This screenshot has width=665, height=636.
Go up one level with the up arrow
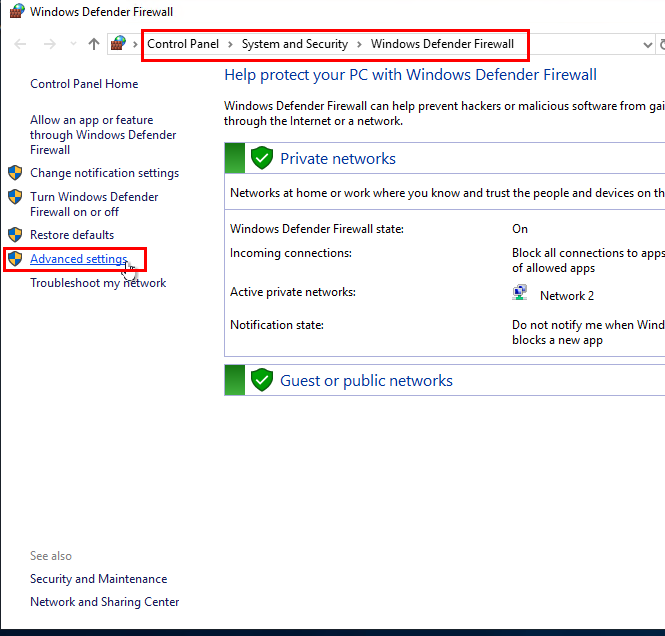point(94,44)
